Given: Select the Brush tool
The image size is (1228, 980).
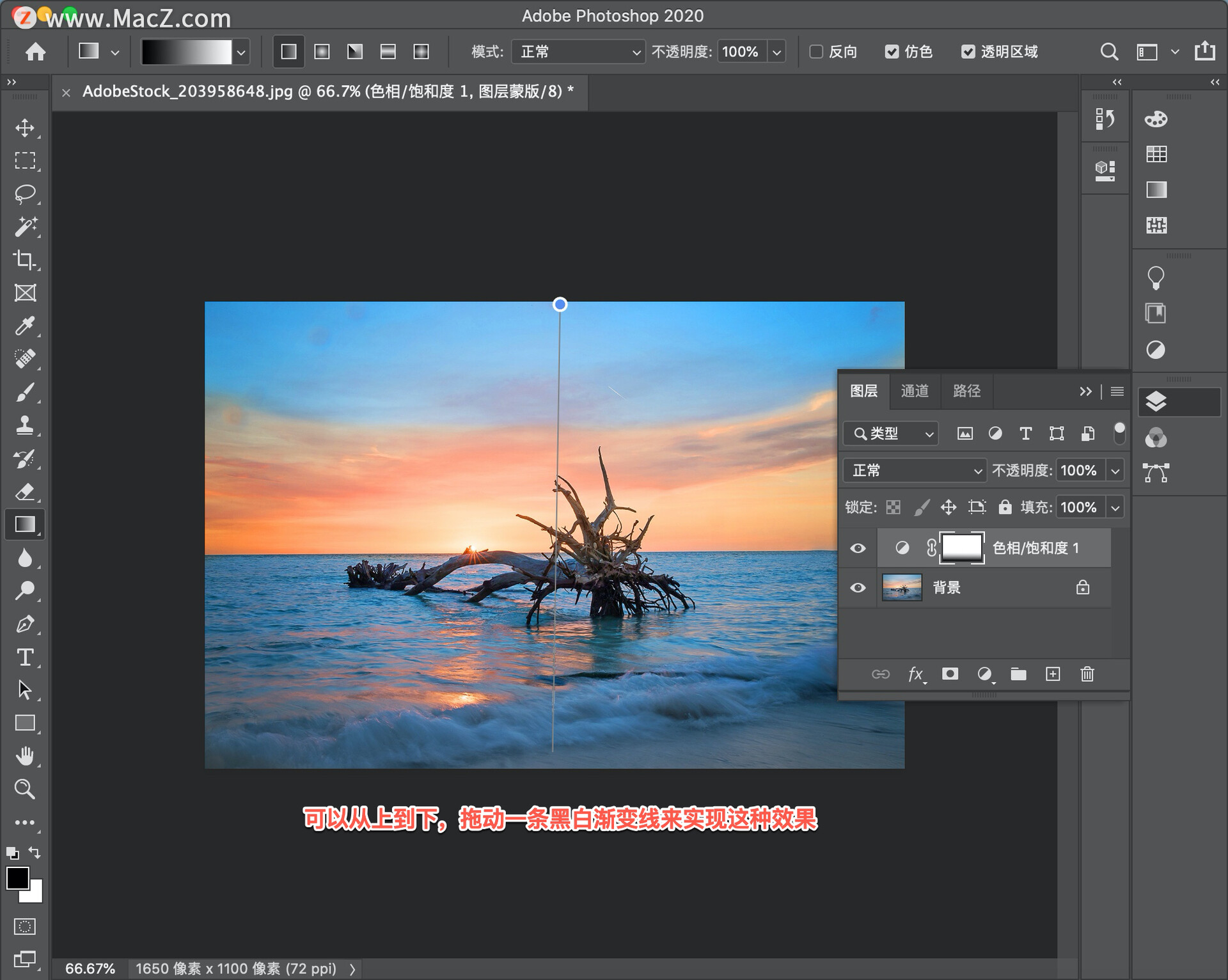Looking at the screenshot, I should 25,392.
